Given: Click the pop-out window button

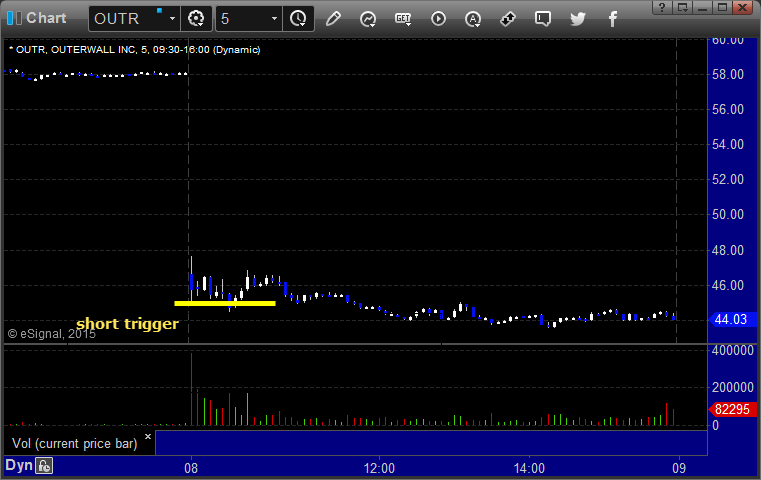Looking at the screenshot, I should click(683, 7).
